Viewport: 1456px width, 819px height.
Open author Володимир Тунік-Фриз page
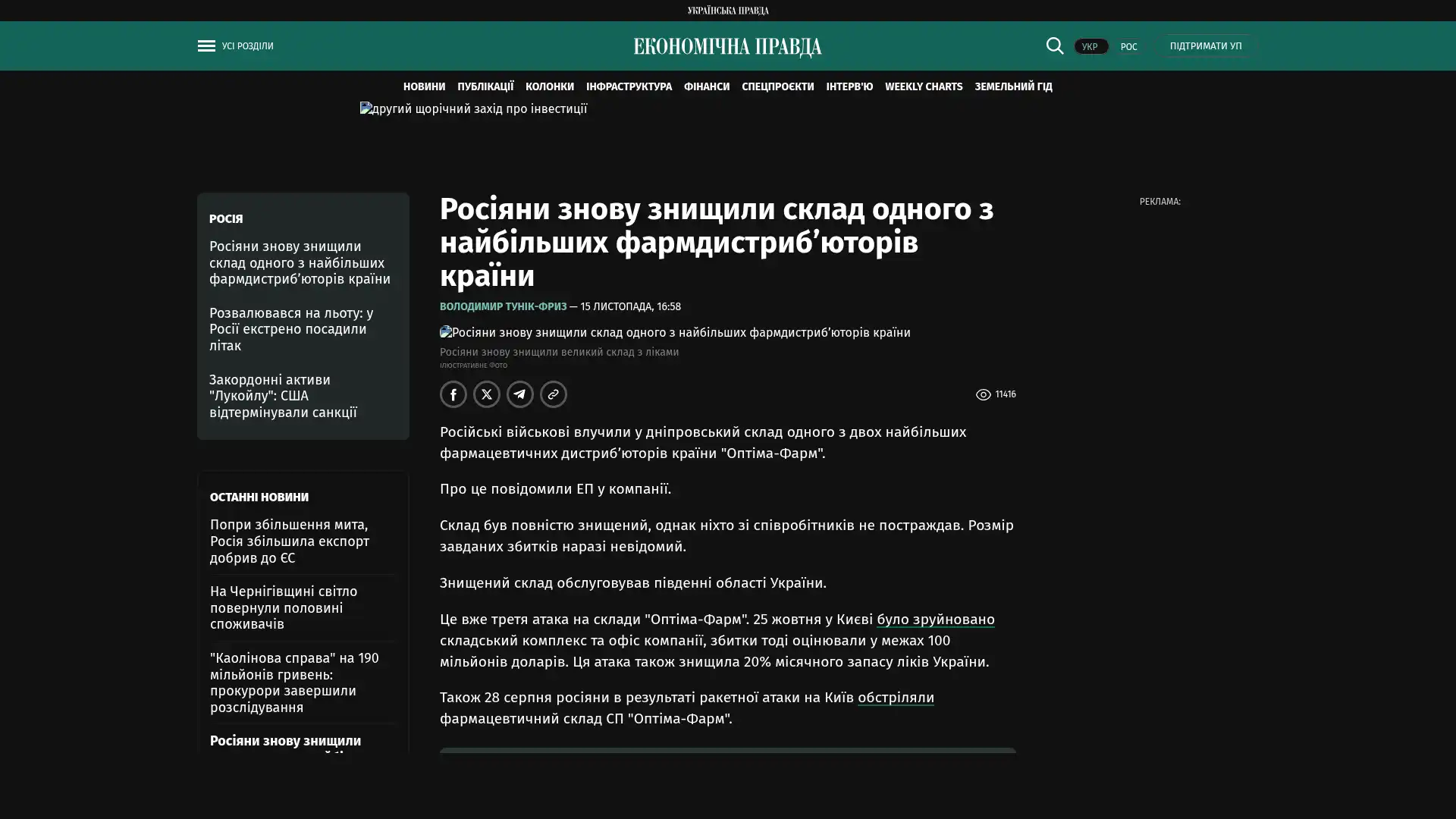(503, 306)
